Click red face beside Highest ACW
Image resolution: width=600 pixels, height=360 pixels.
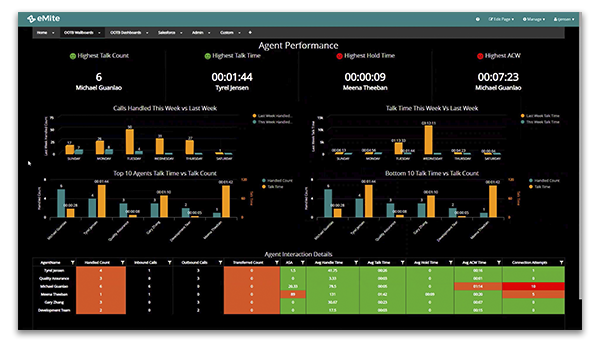480,56
